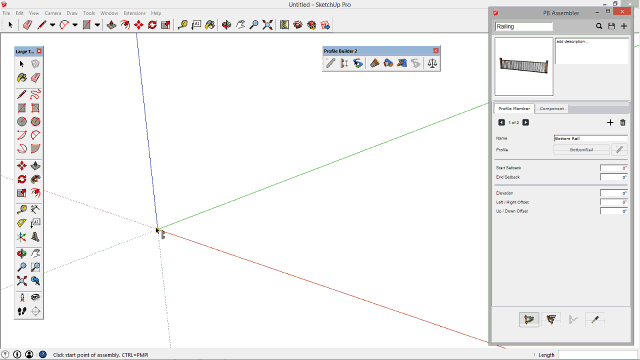This screenshot has width=640, height=360.
Task: Open the Extensions menu
Action: (134, 13)
